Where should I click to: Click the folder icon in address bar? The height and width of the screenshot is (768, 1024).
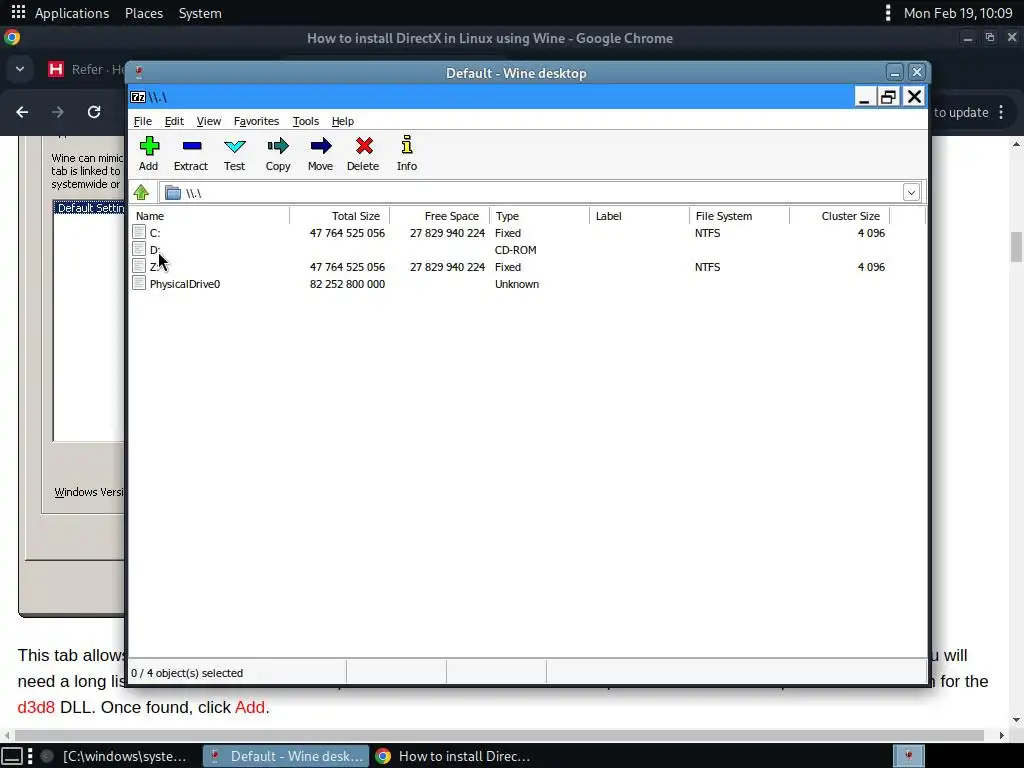[173, 193]
